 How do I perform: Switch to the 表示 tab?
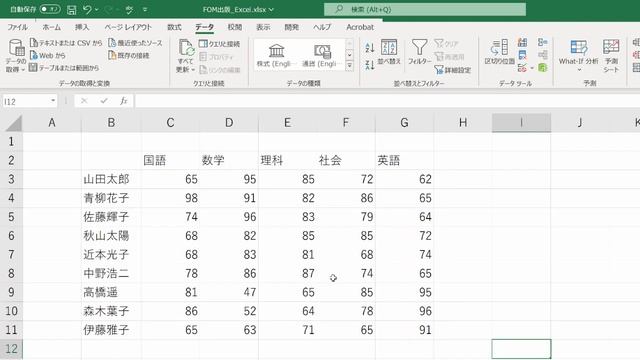(263, 27)
